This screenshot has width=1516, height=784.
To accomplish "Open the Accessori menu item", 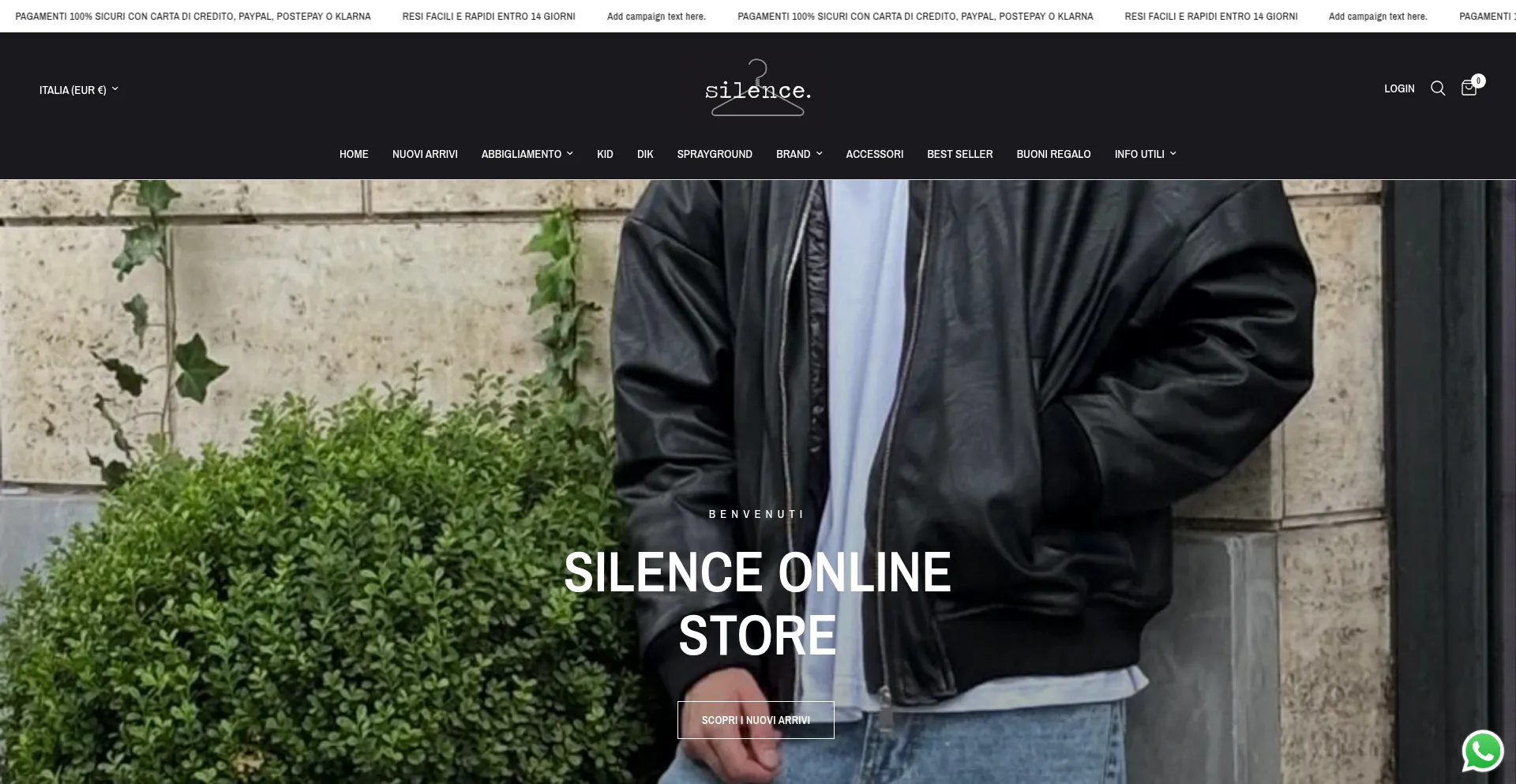I will (874, 154).
